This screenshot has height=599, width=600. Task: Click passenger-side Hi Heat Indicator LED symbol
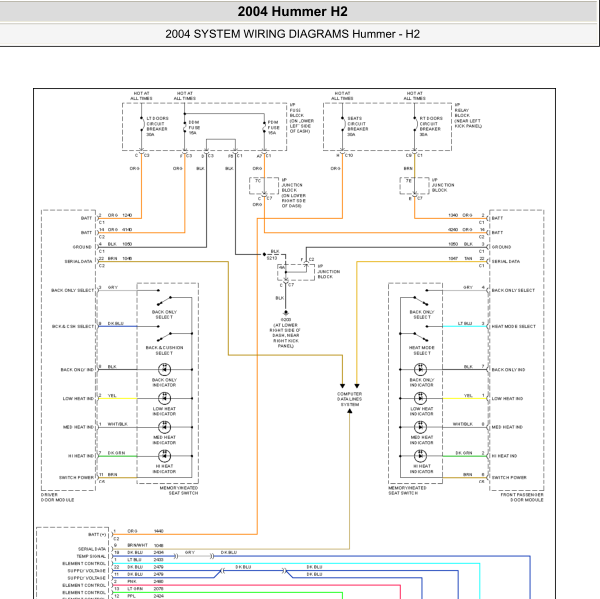pyautogui.click(x=421, y=456)
